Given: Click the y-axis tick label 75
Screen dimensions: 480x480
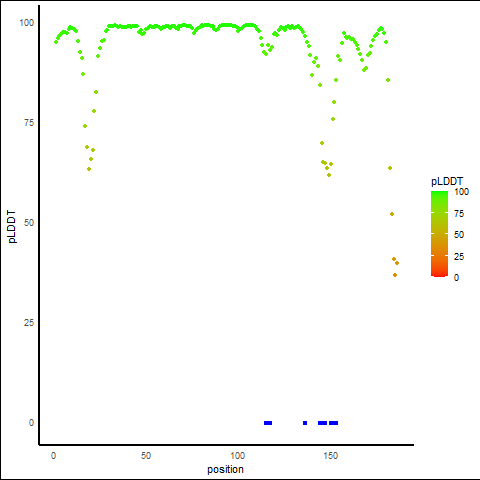Looking at the screenshot, I should (x=29, y=123).
